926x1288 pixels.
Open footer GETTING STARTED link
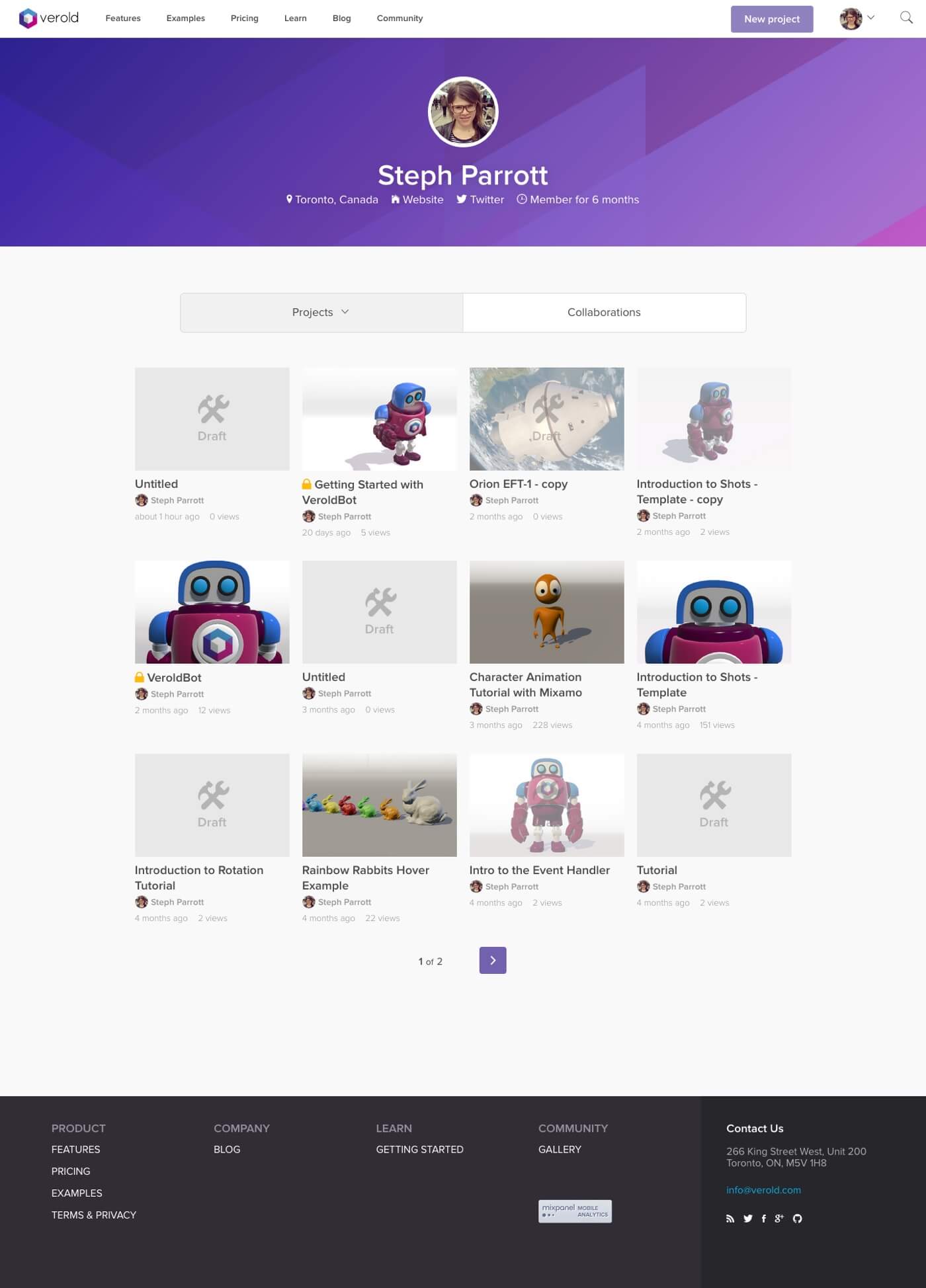[x=420, y=1150]
